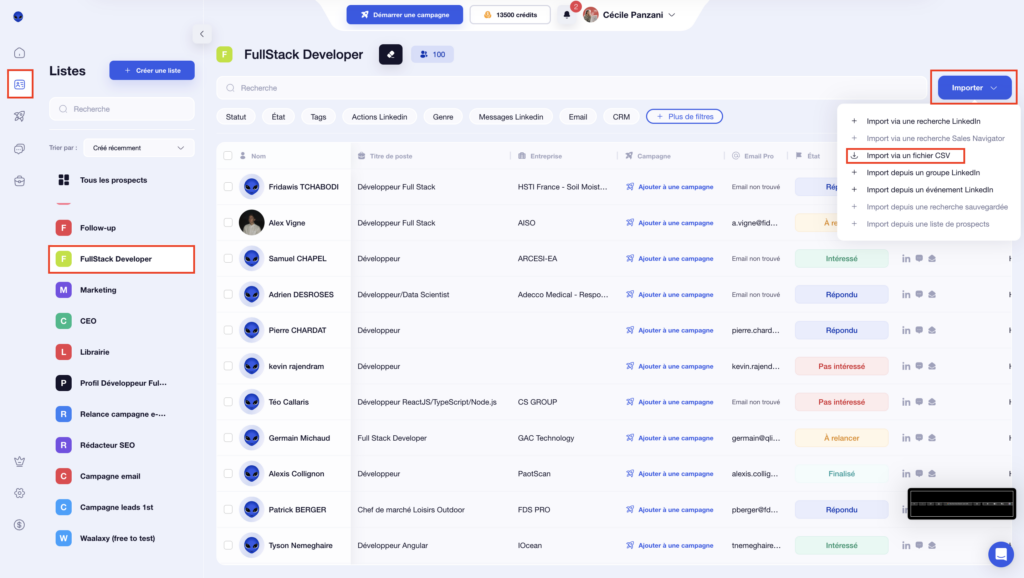Check the Pierre CHARDAT row checkbox
Viewport: 1024px width, 578px height.
click(x=228, y=330)
